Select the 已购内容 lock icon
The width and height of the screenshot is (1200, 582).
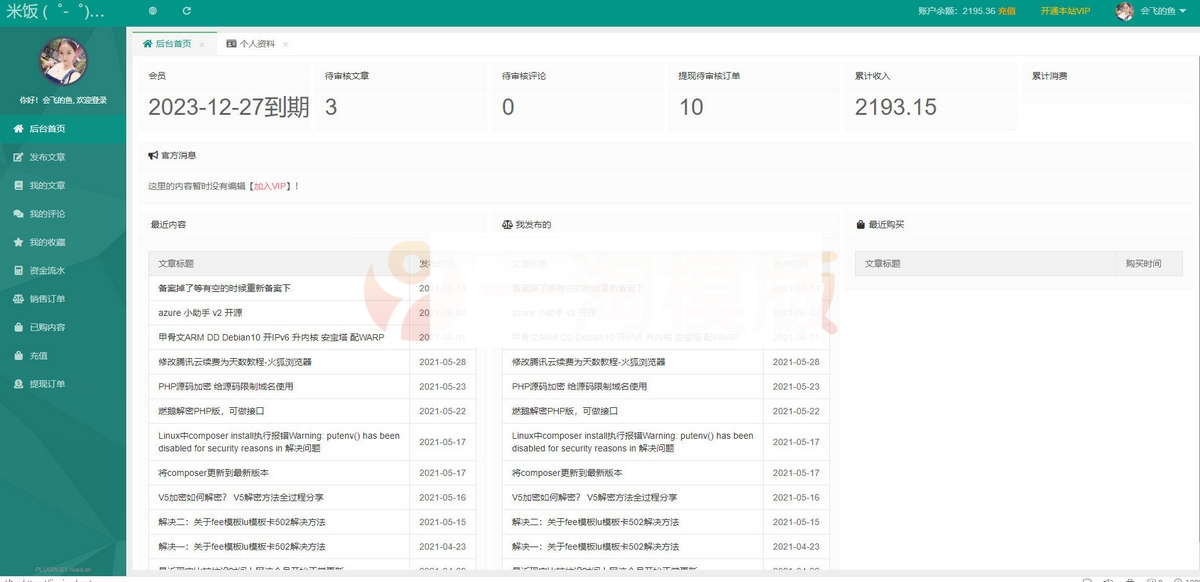(18, 326)
